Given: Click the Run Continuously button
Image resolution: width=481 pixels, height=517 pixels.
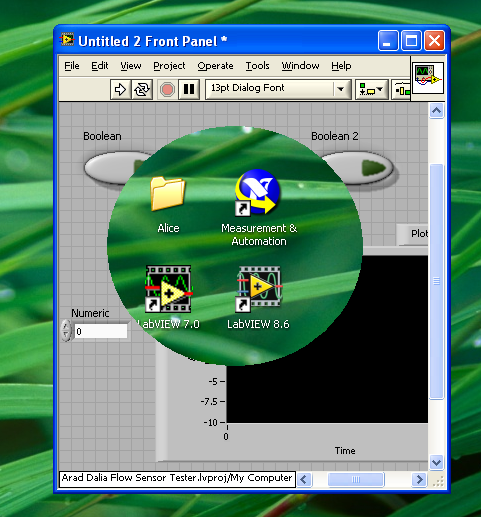Looking at the screenshot, I should pyautogui.click(x=142, y=89).
